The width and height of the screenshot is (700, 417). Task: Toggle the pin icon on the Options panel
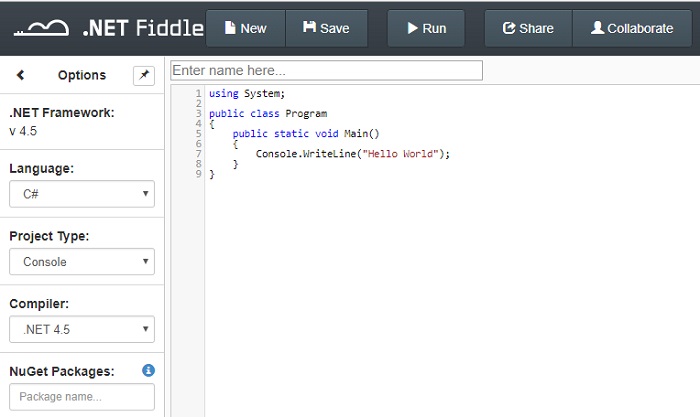[143, 75]
